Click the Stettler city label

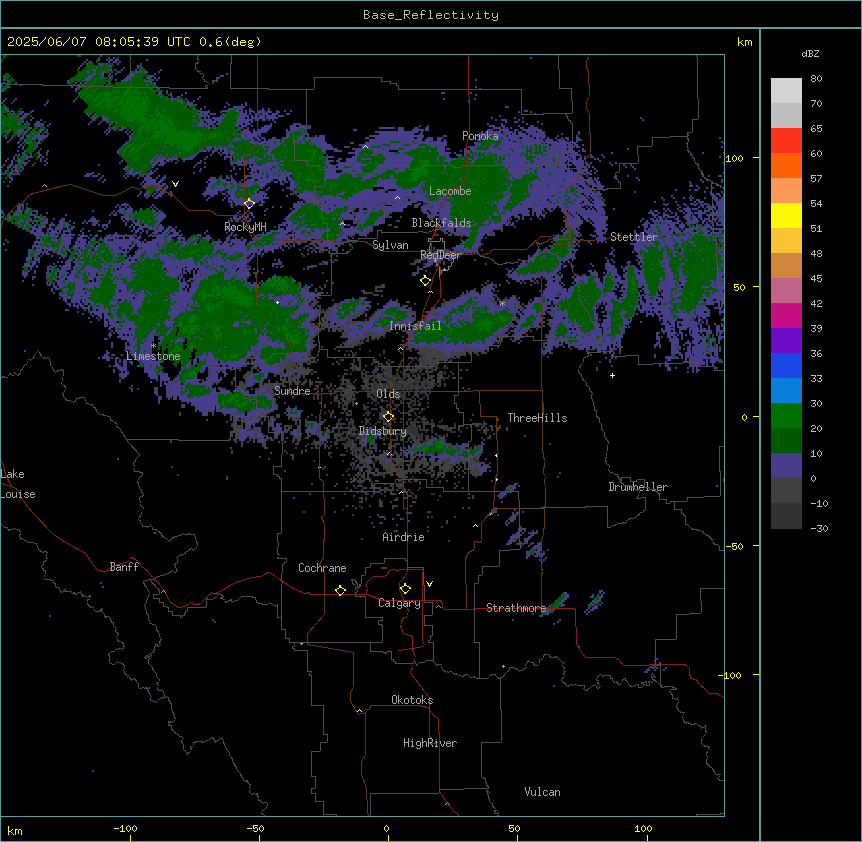tap(634, 237)
